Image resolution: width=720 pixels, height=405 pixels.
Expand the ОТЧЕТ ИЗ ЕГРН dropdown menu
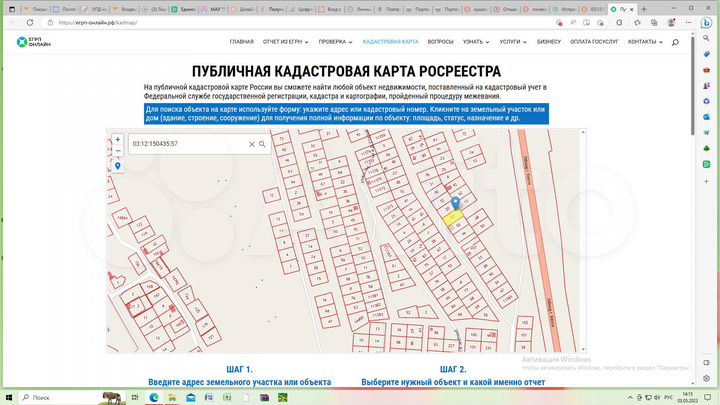coord(285,42)
